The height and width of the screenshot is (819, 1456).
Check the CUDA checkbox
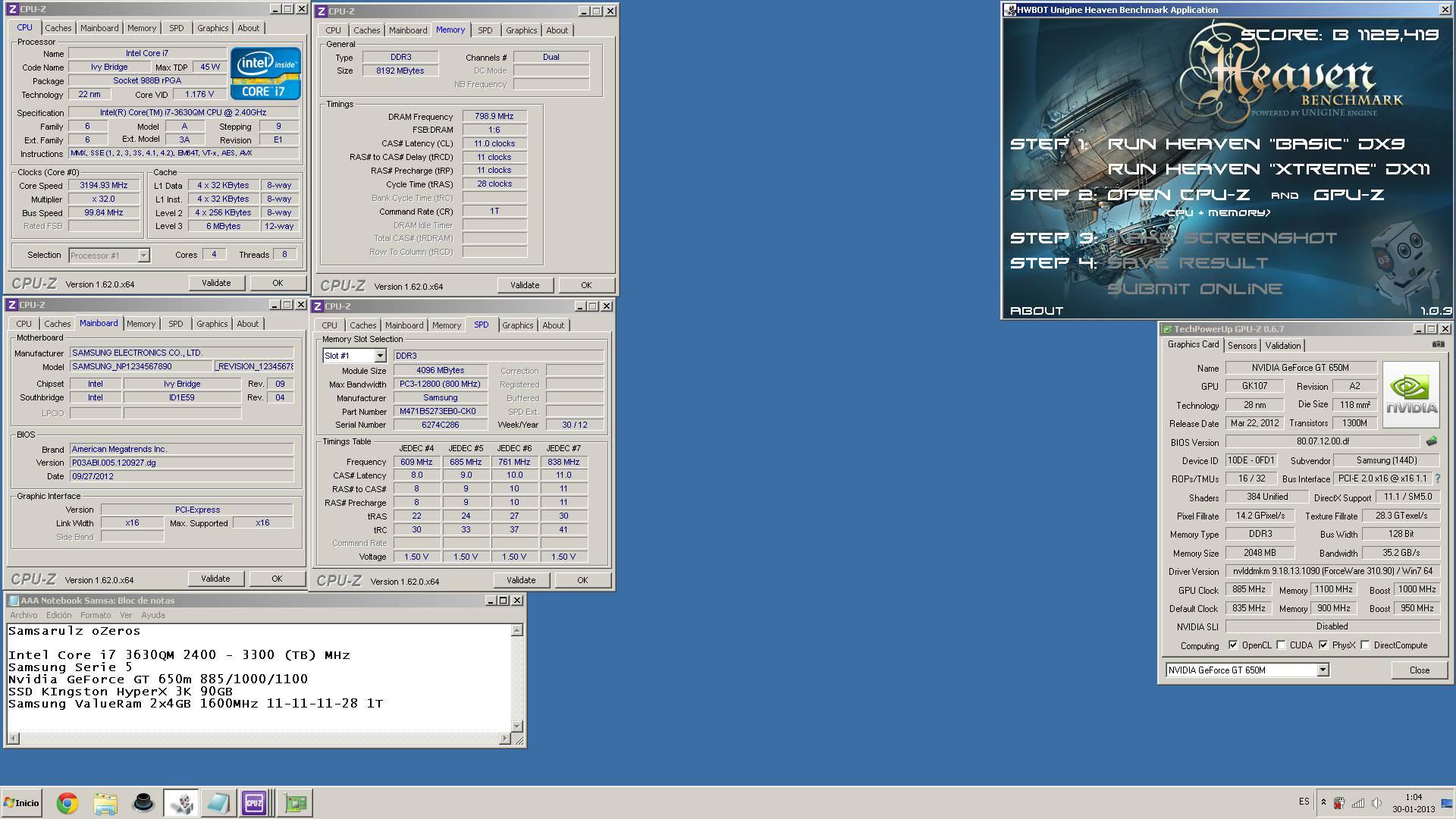[x=1281, y=645]
